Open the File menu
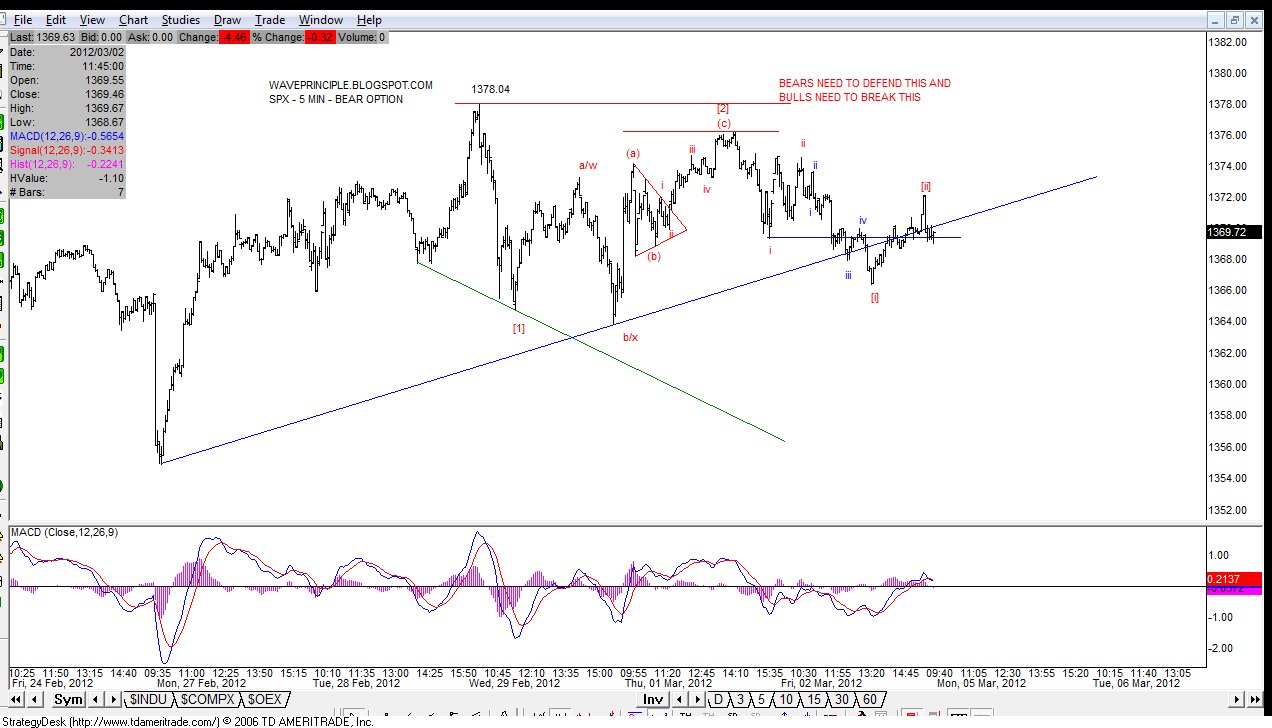Image resolution: width=1272 pixels, height=728 pixels. pos(22,20)
